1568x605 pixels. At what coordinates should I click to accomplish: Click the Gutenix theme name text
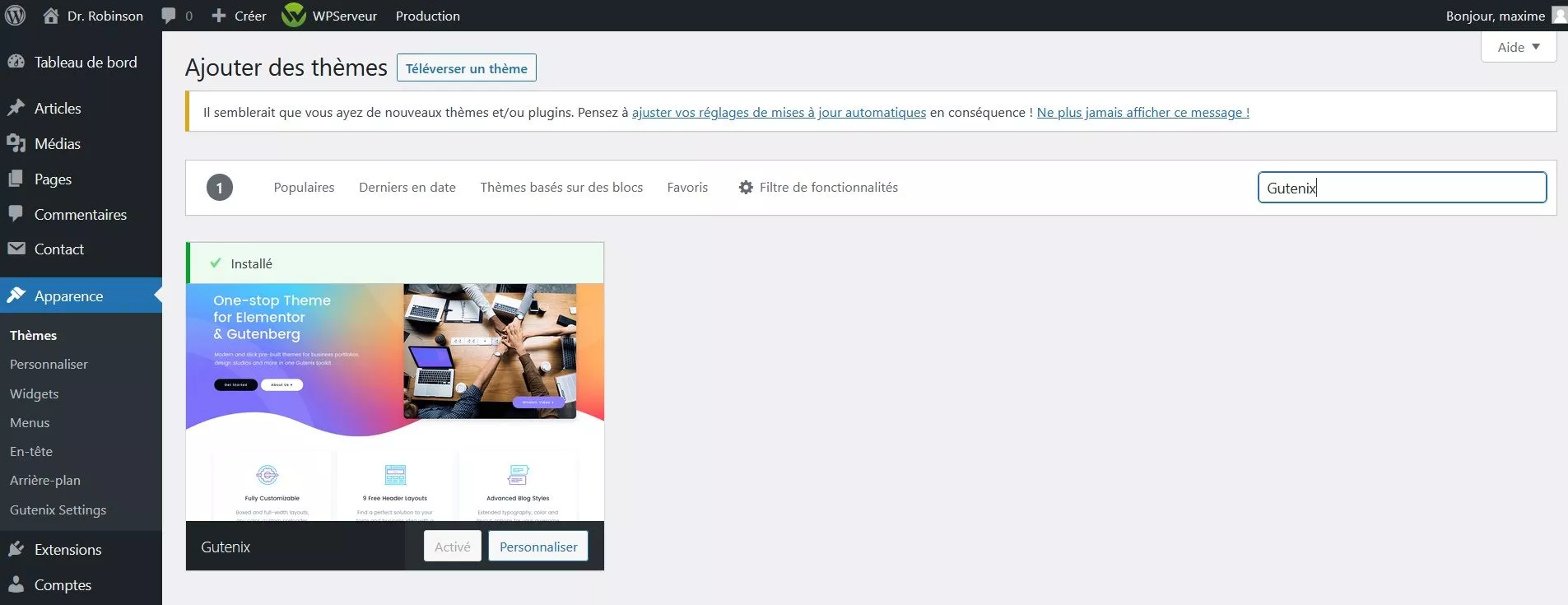pos(226,547)
